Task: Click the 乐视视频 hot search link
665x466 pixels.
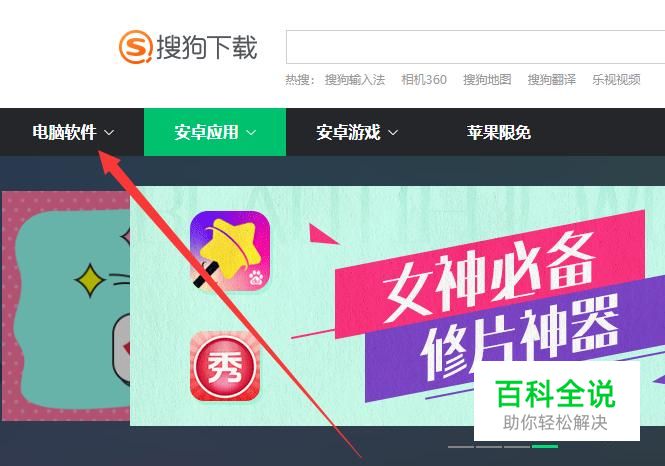Action: tap(616, 79)
